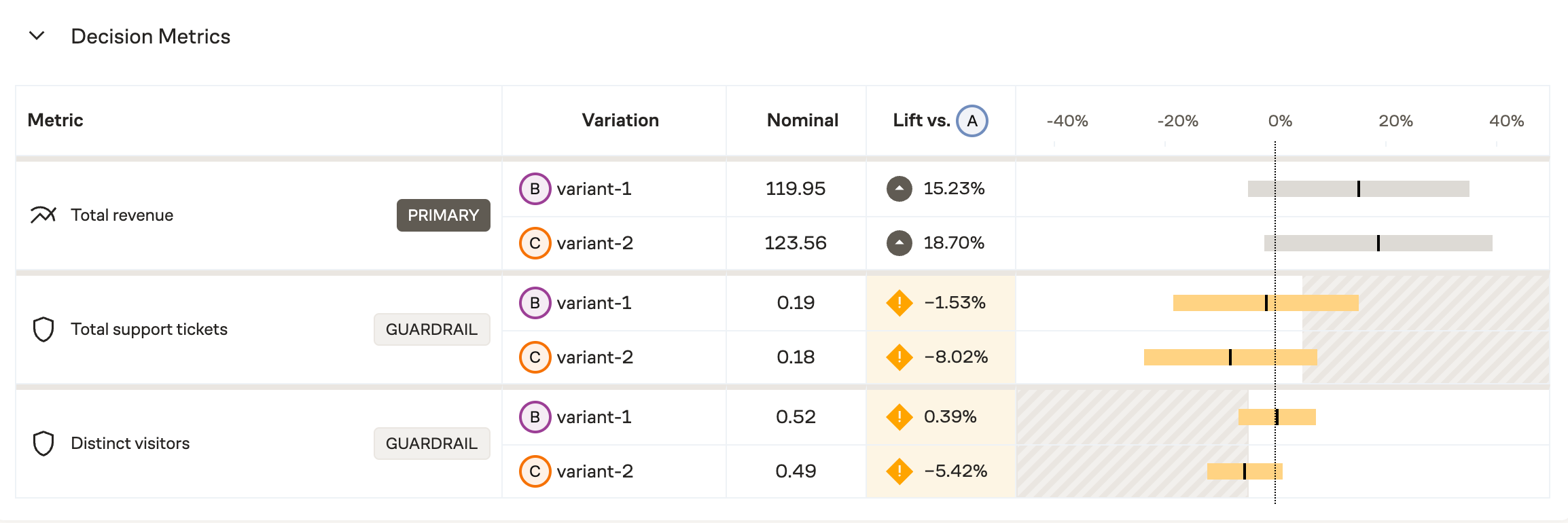Click the warning diamond next to 0.39%
This screenshot has width=1568, height=523.
900,416
